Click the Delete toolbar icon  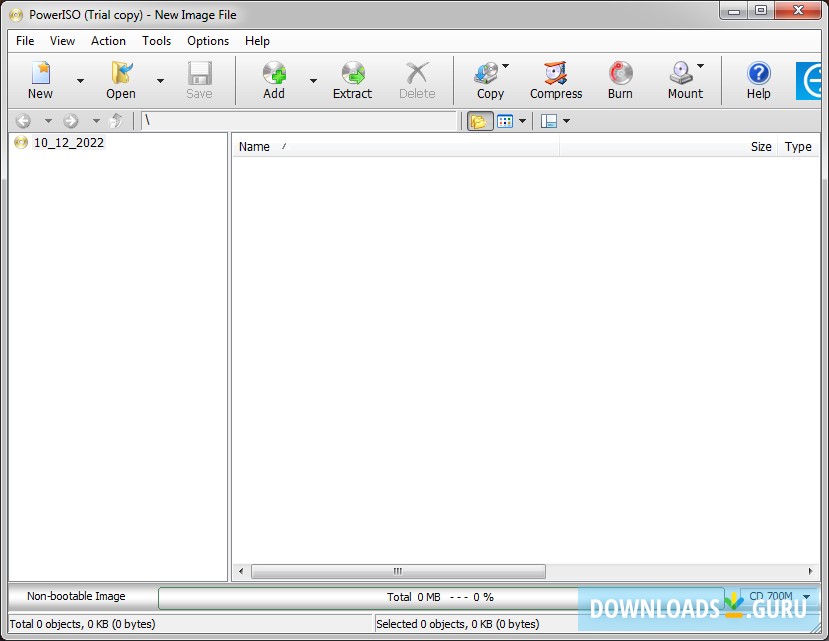417,74
